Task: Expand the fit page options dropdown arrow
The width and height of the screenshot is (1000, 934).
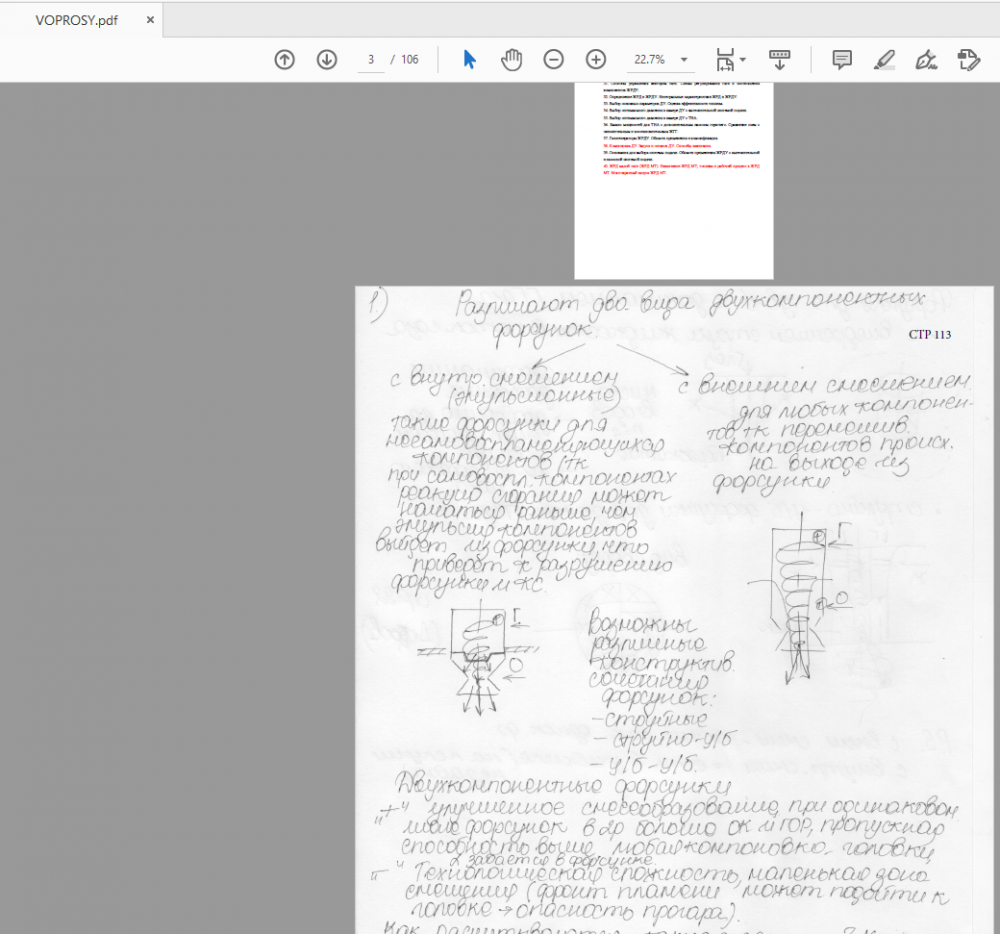Action: tap(743, 60)
